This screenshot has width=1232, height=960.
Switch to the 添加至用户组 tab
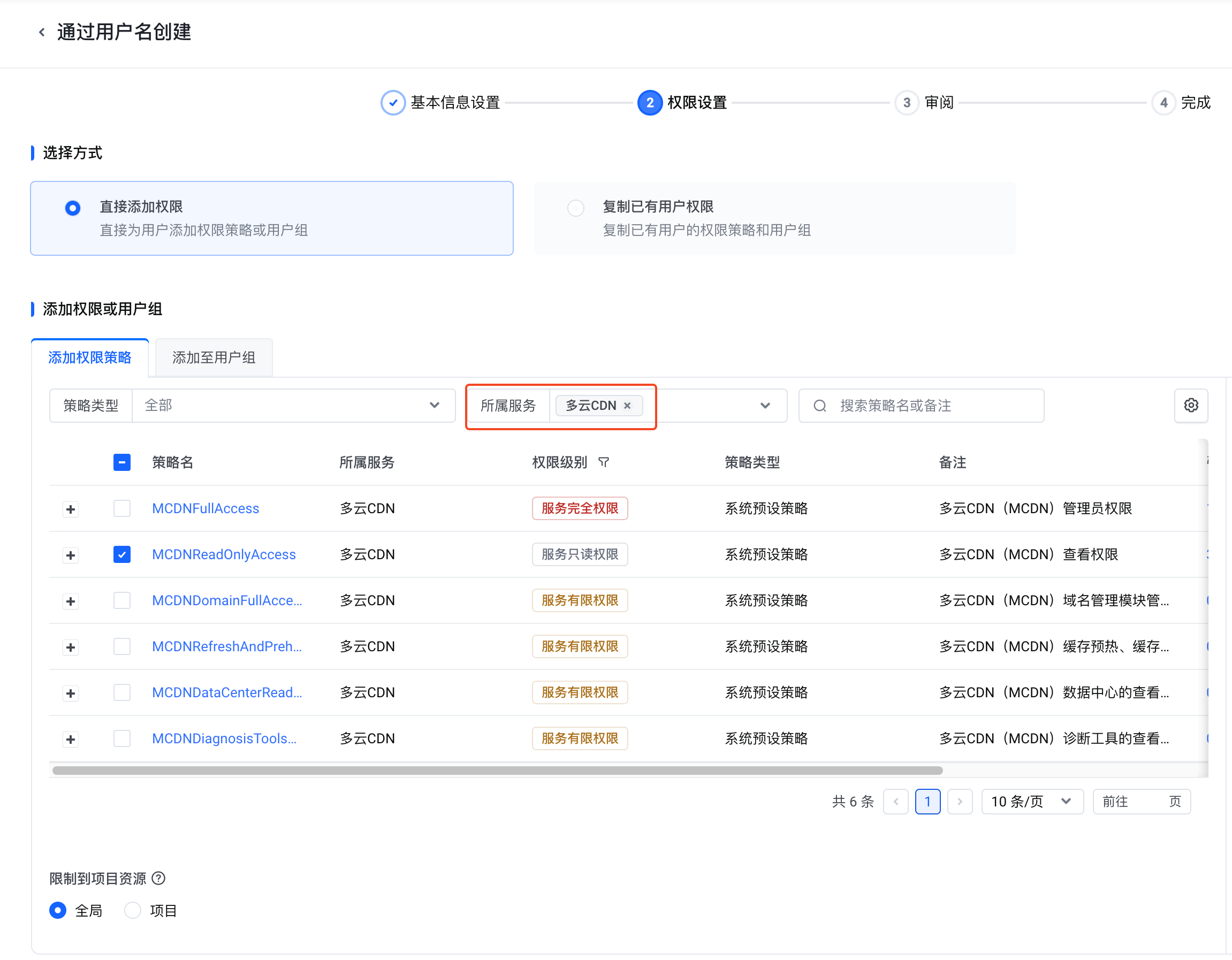click(214, 357)
